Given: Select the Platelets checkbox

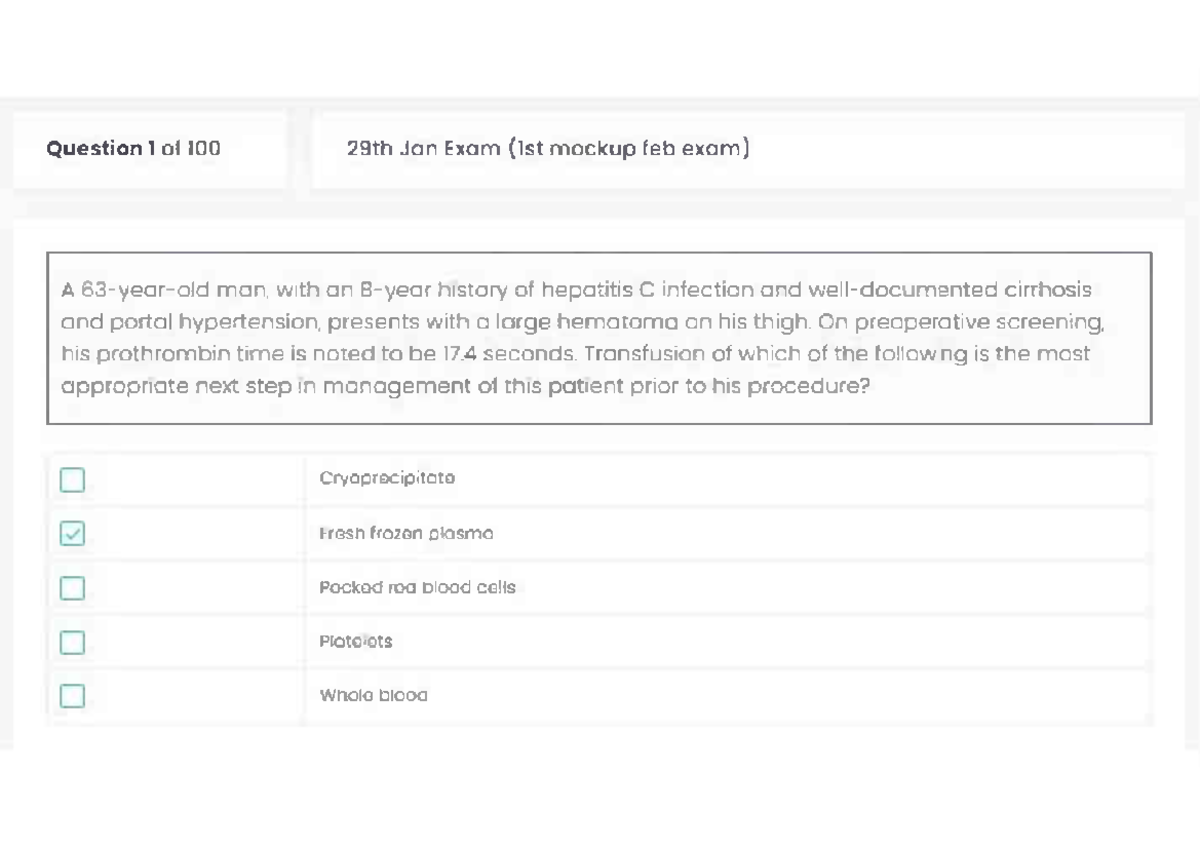Looking at the screenshot, I should point(72,642).
